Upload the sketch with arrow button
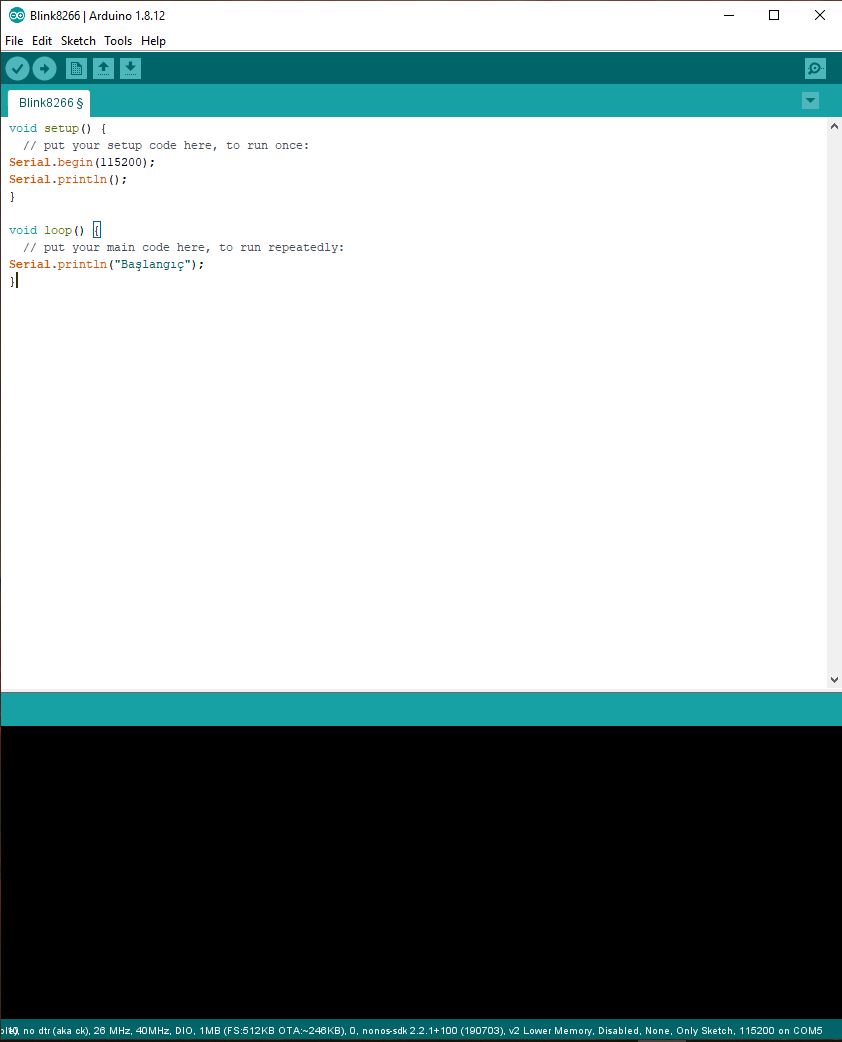842x1042 pixels. (45, 68)
